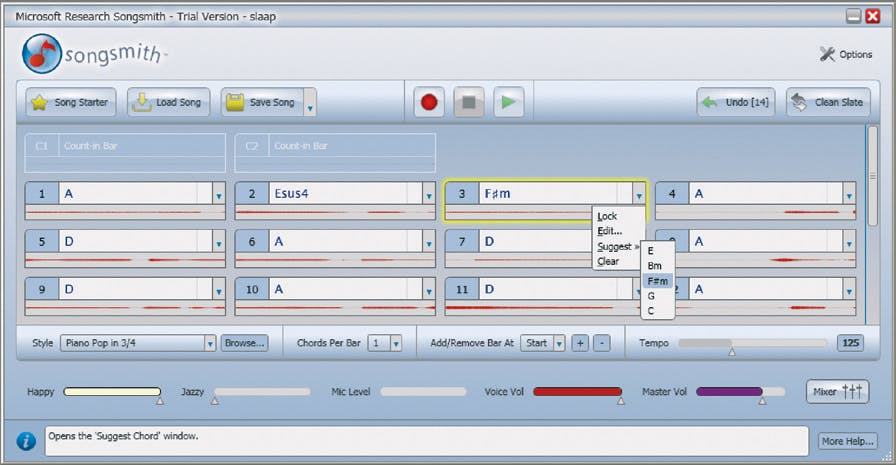Click the Tempo slider track
Viewport: 896px width, 465px height.
pyautogui.click(x=753, y=343)
